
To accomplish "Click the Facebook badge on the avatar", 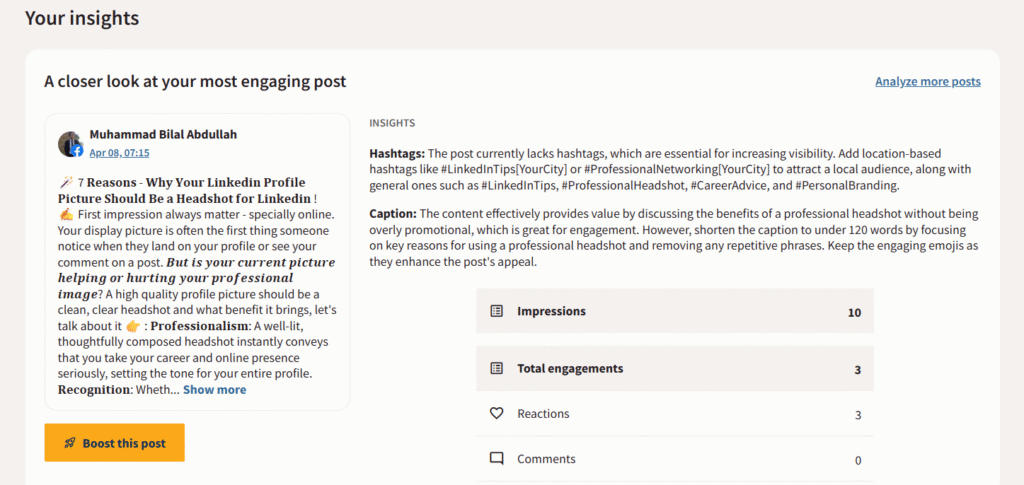I will [x=78, y=151].
